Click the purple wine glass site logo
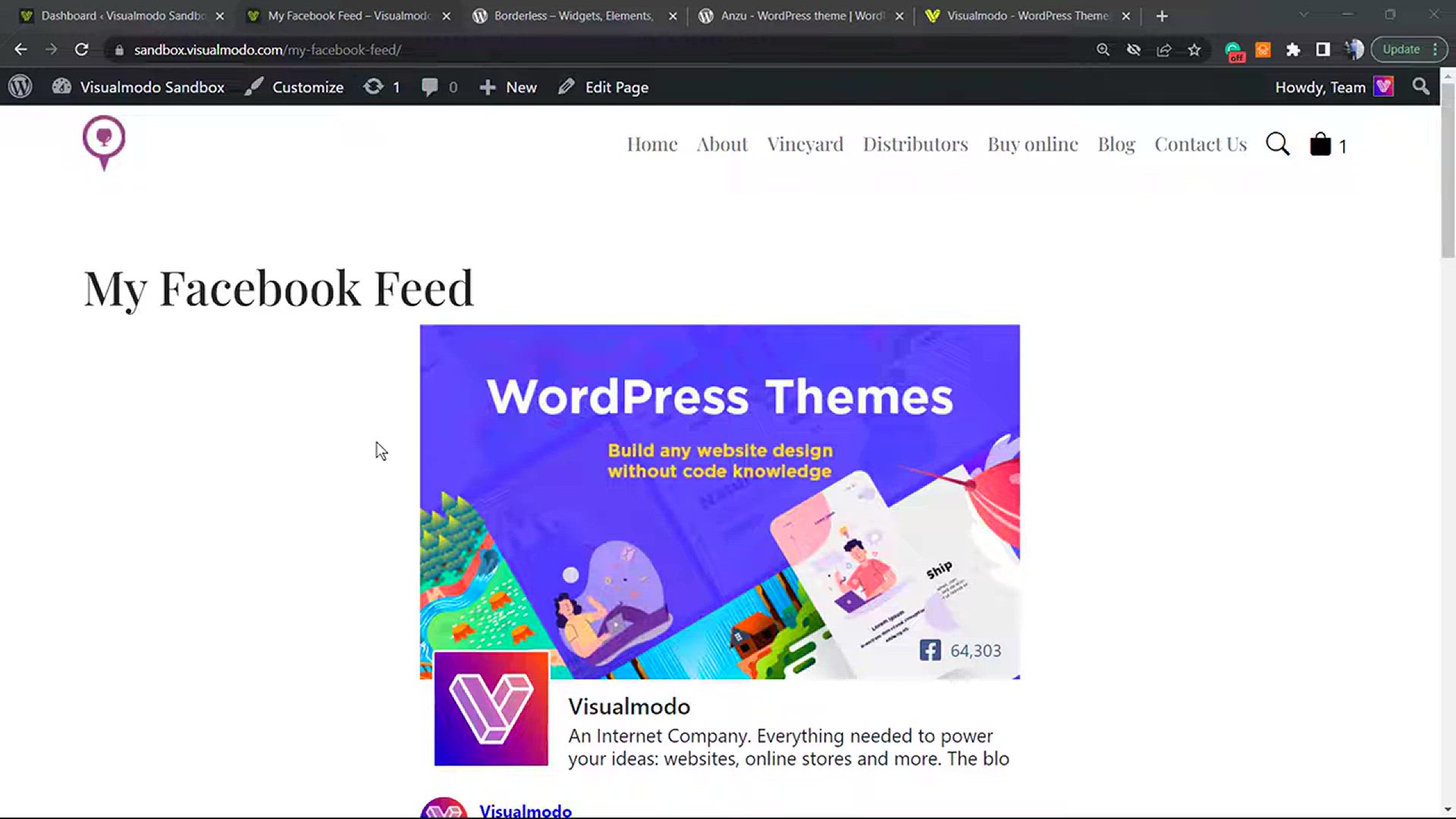Viewport: 1456px width, 819px height. [104, 143]
